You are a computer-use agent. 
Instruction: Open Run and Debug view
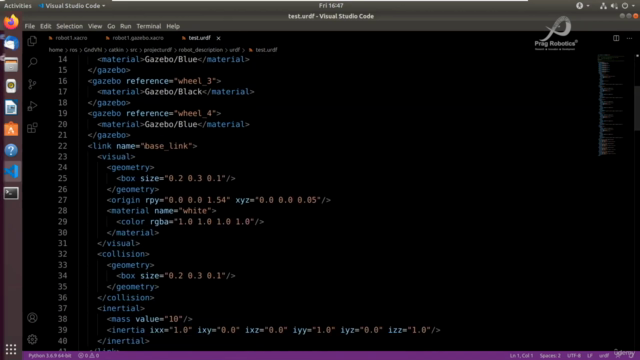(32, 106)
